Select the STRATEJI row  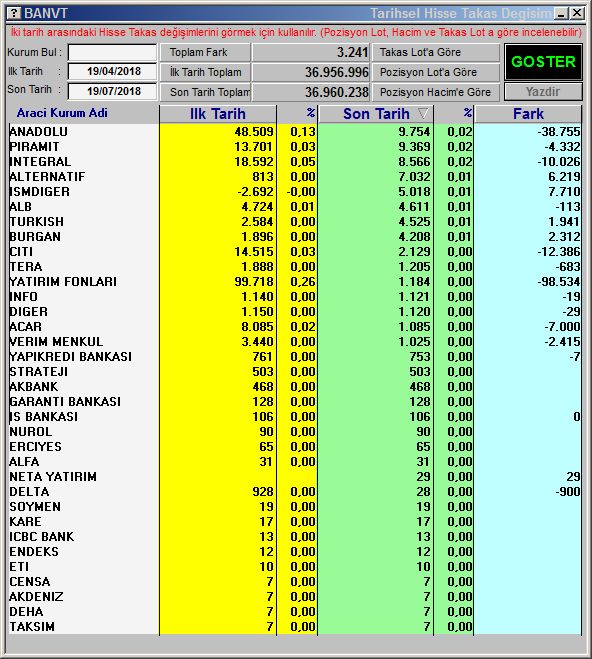click(x=295, y=372)
